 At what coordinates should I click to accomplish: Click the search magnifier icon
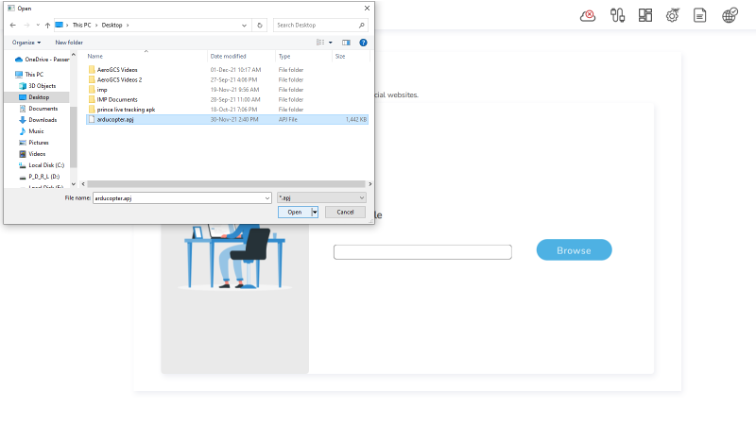pyautogui.click(x=362, y=25)
